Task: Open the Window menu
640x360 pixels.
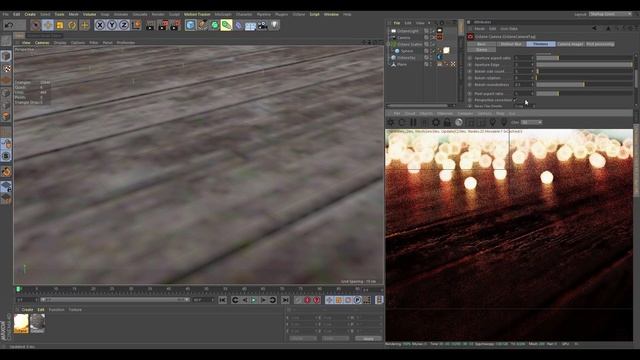Action: (x=331, y=14)
